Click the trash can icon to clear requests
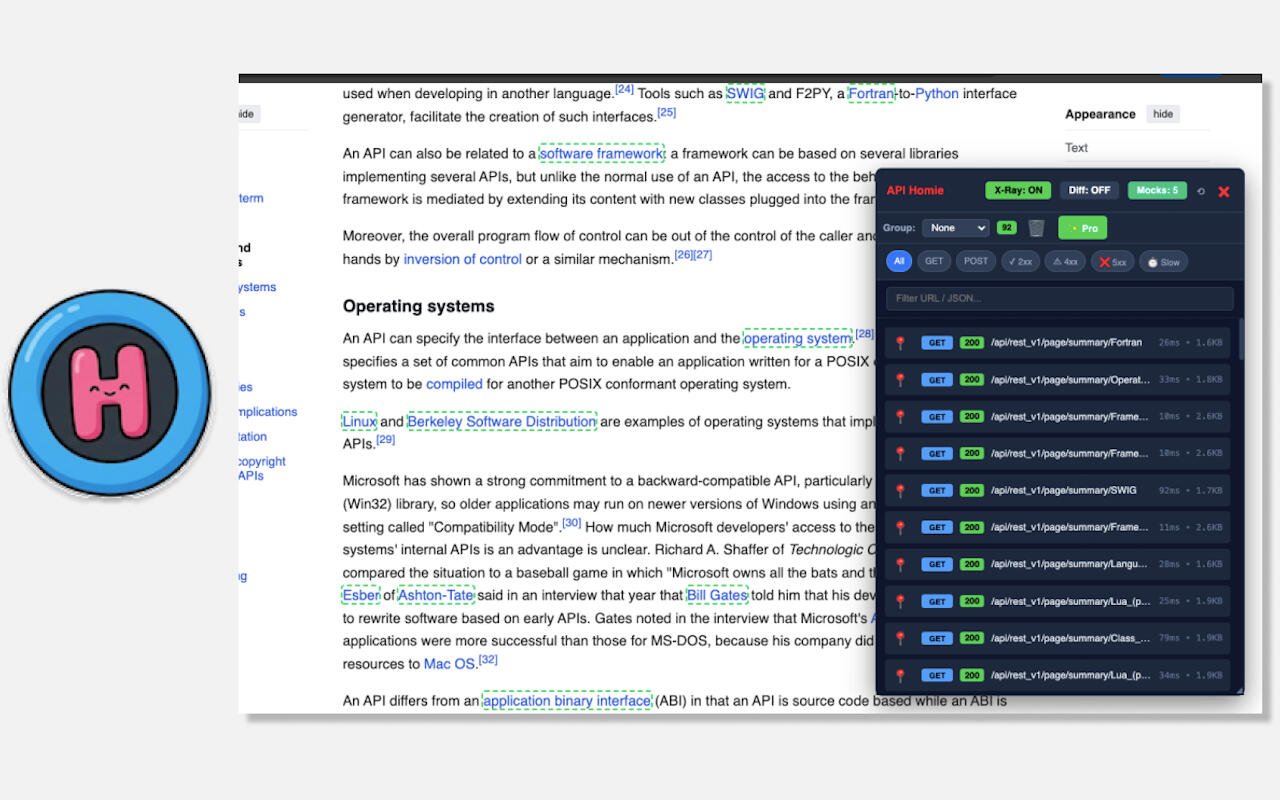 [1036, 228]
